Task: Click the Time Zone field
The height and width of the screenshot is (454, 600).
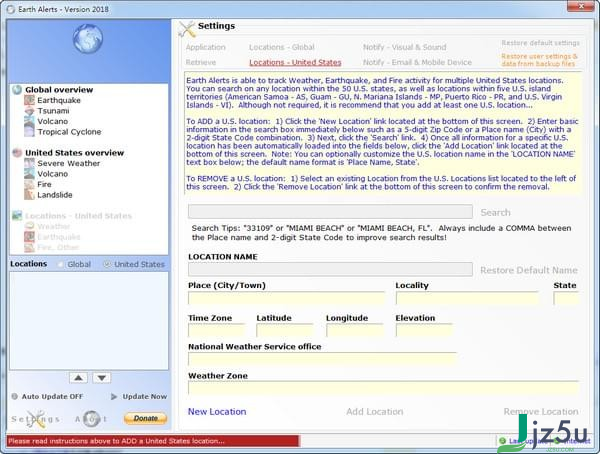Action: [217, 330]
